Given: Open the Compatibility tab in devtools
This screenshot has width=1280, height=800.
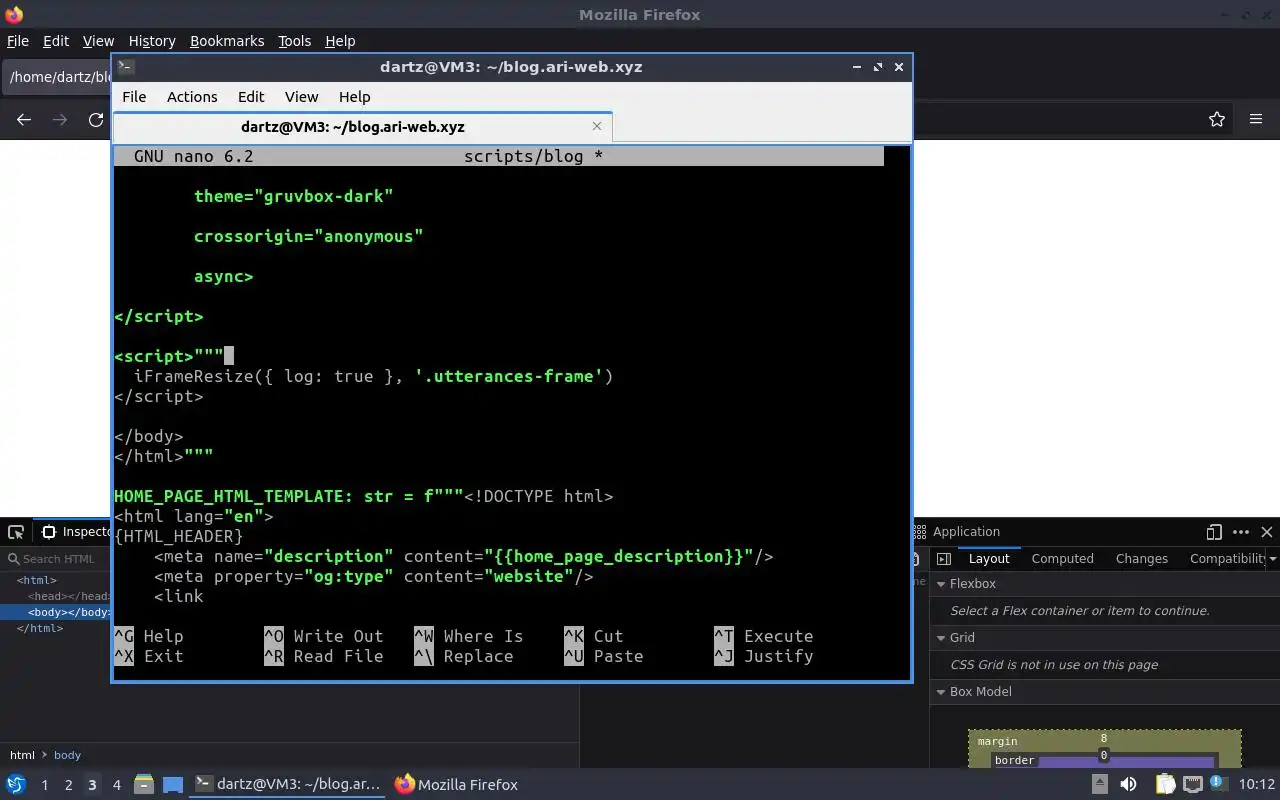Looking at the screenshot, I should click(1227, 559).
